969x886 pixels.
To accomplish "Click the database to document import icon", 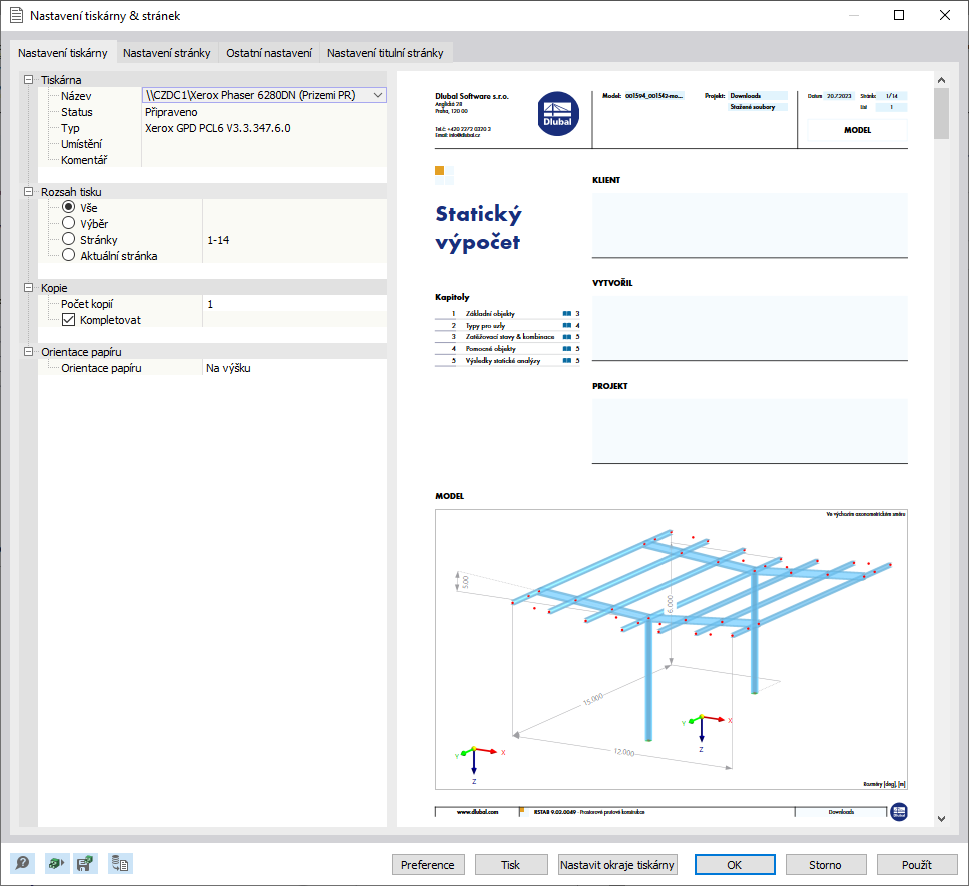I will [121, 863].
